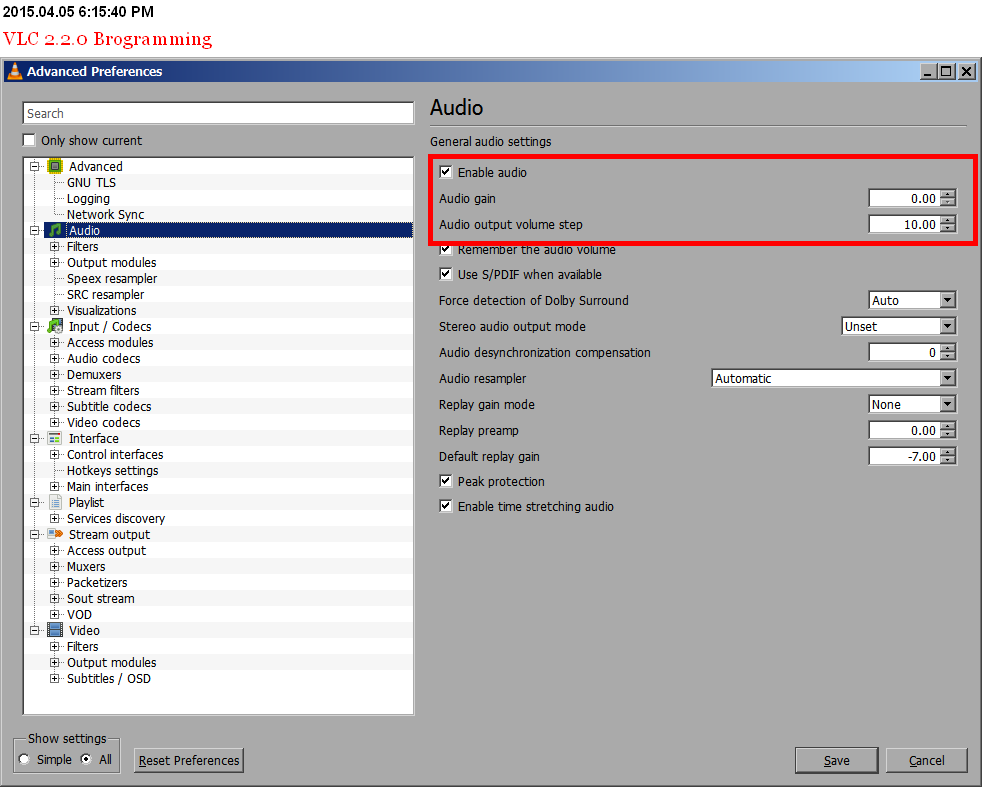Expand the Audio codecs node

pos(54,359)
